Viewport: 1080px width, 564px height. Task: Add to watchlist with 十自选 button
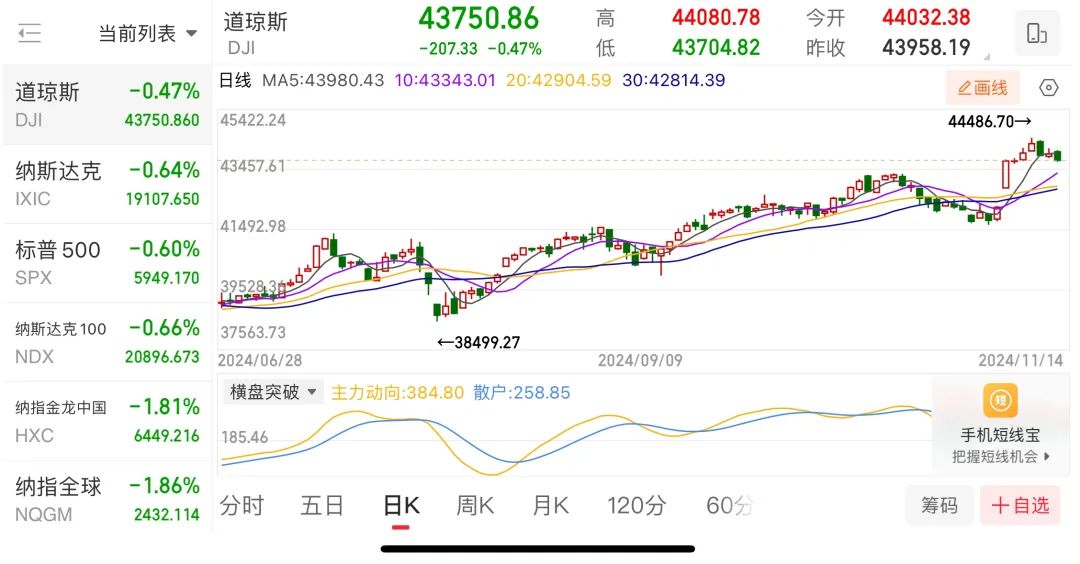point(1020,506)
